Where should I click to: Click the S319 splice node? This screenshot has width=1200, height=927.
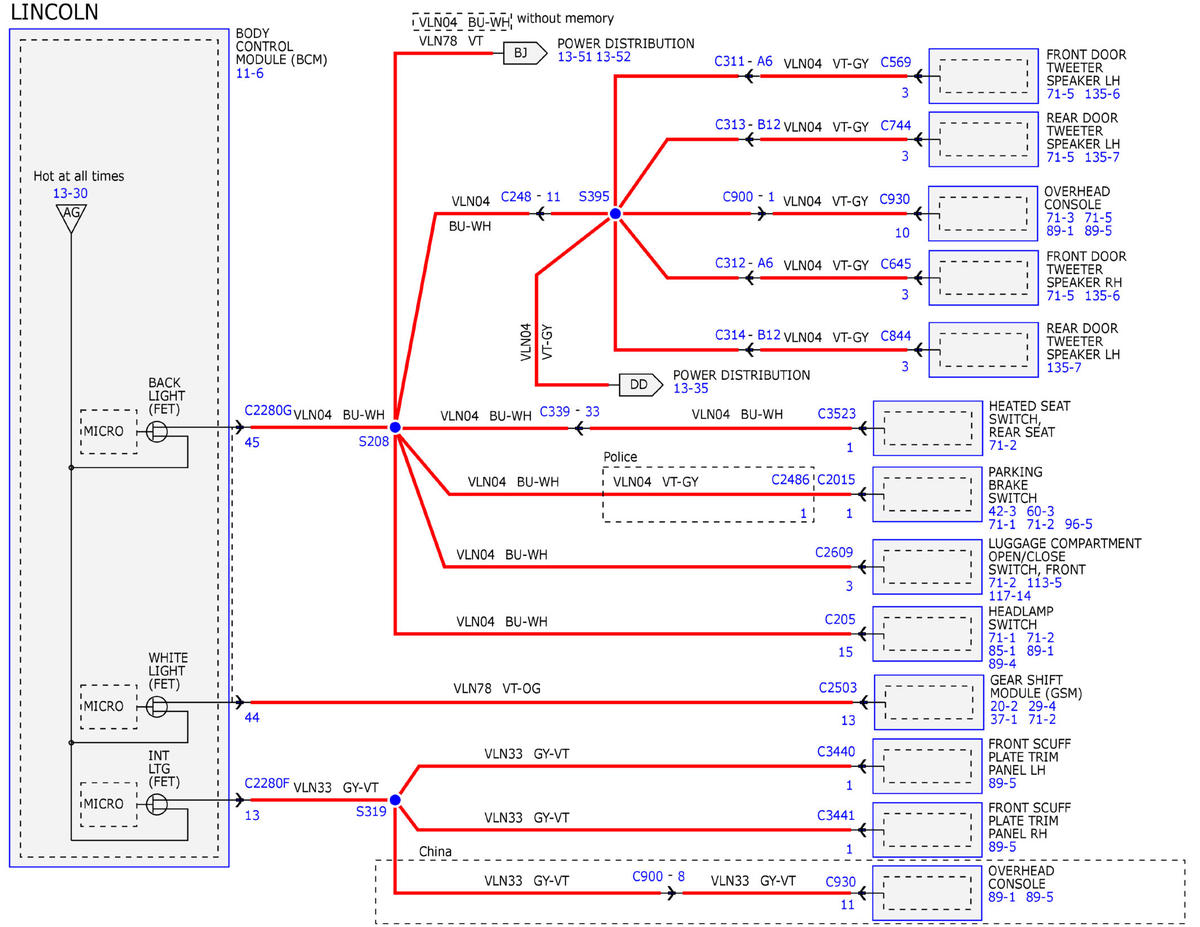point(395,800)
